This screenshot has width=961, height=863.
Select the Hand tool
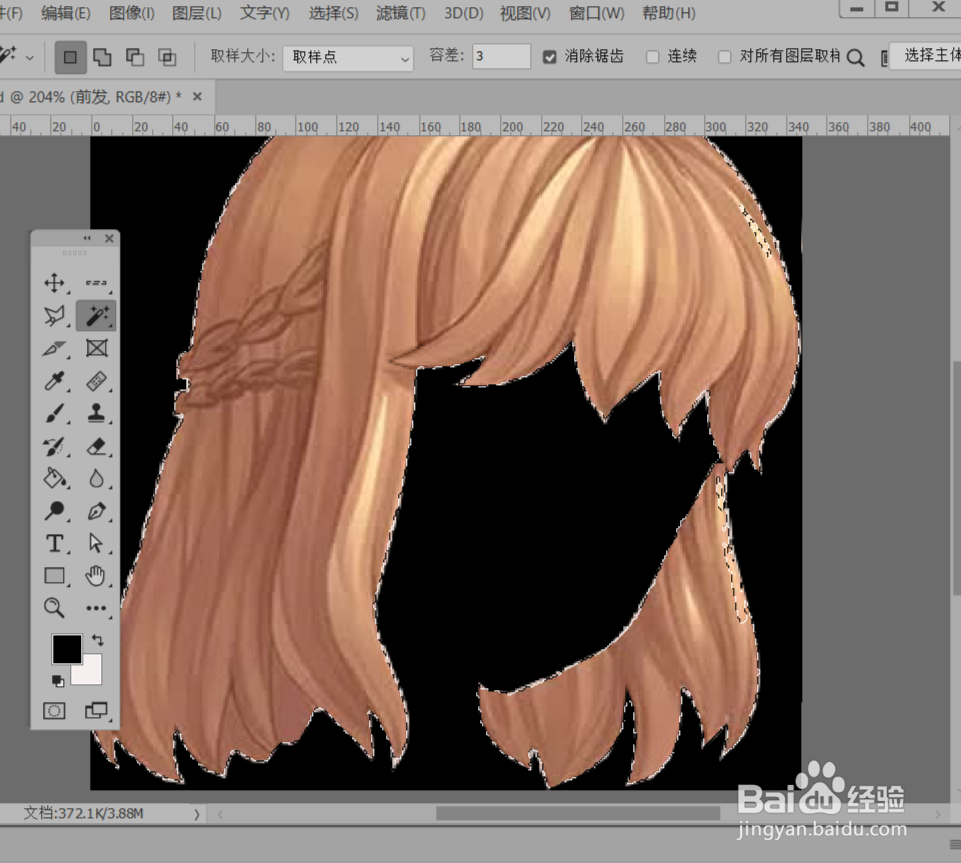(x=96, y=576)
